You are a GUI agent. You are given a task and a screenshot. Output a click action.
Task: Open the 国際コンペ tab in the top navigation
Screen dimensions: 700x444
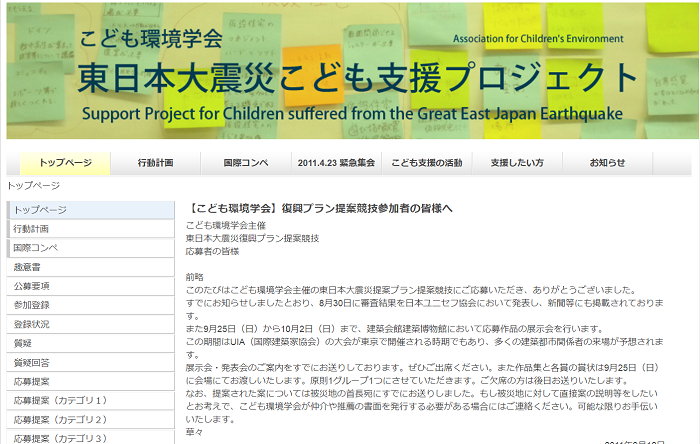(x=245, y=162)
